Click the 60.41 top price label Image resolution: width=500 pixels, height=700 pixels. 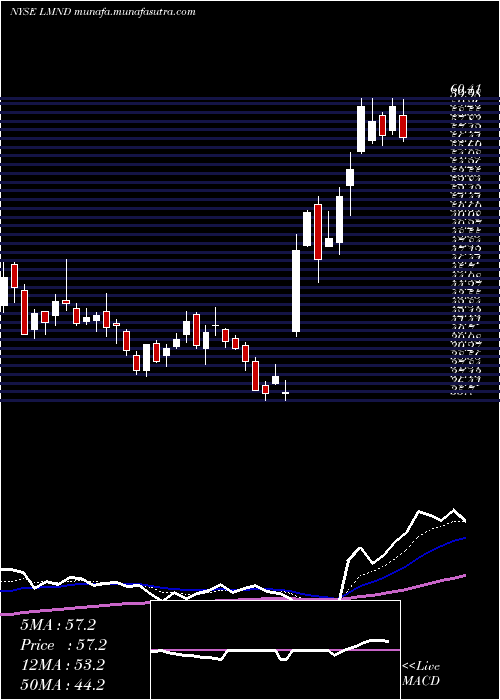(465, 90)
